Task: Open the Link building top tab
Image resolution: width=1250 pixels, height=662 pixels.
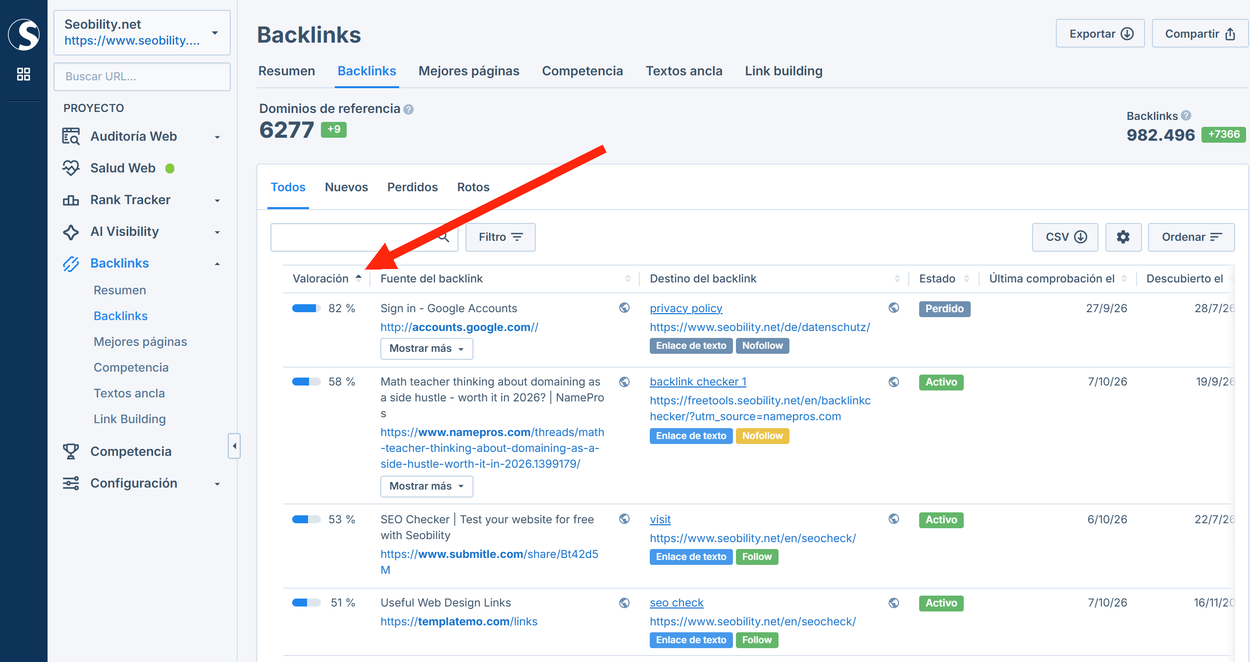Action: click(784, 71)
